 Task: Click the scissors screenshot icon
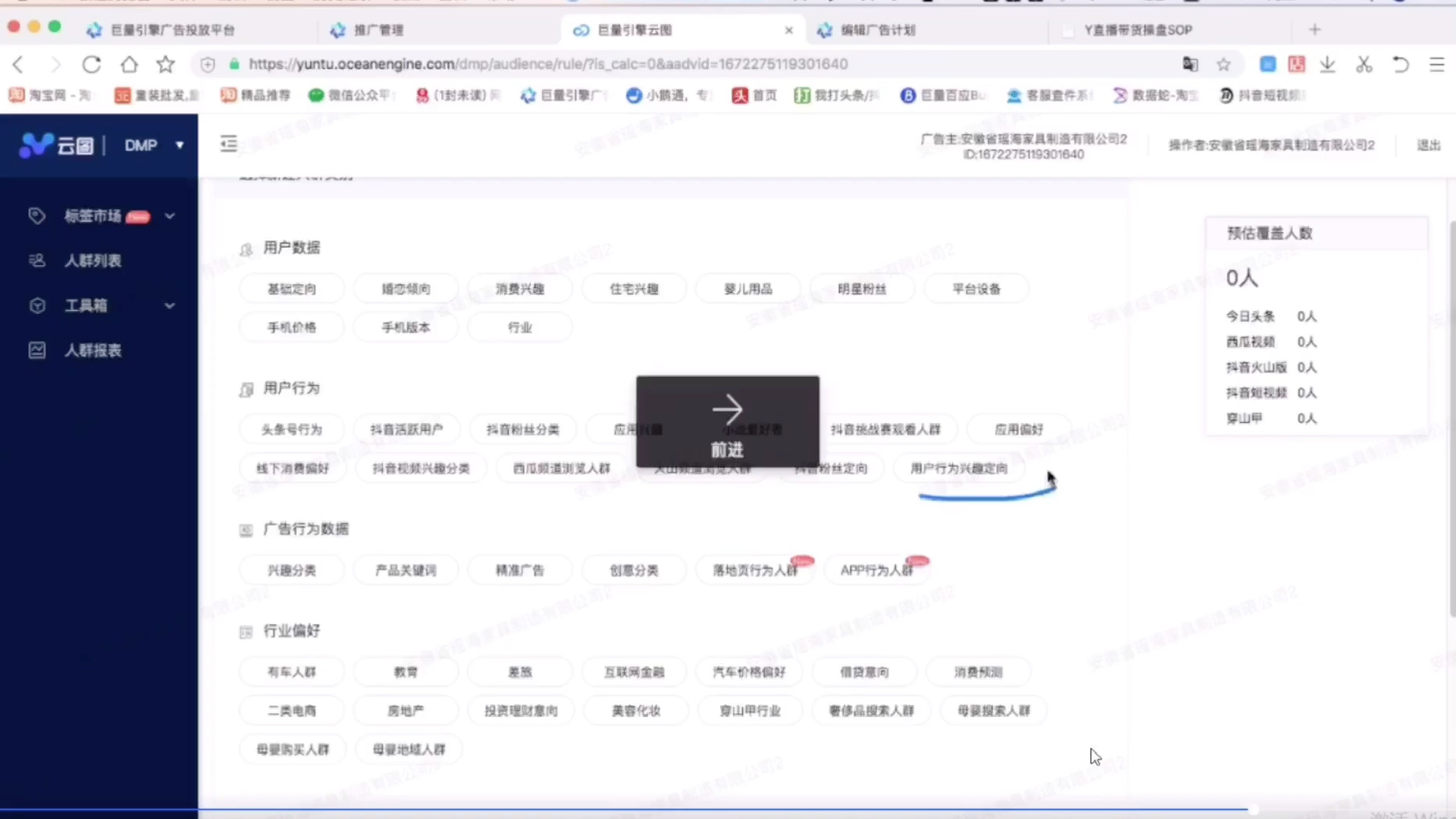1364,64
